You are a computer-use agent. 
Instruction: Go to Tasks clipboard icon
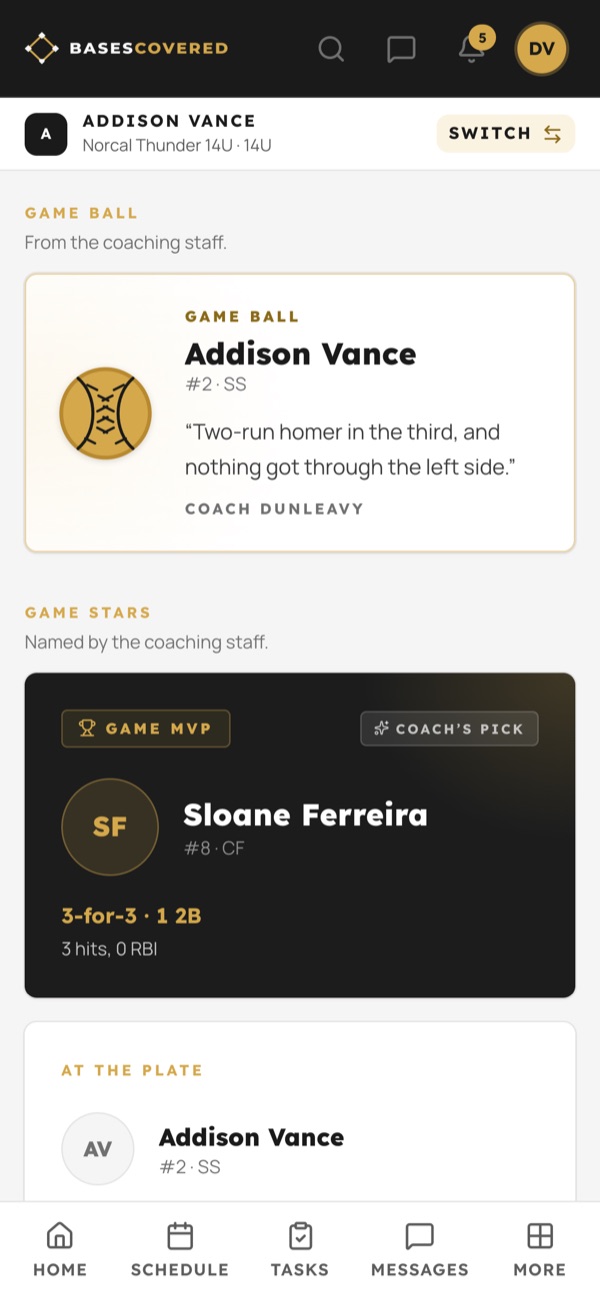click(300, 1236)
